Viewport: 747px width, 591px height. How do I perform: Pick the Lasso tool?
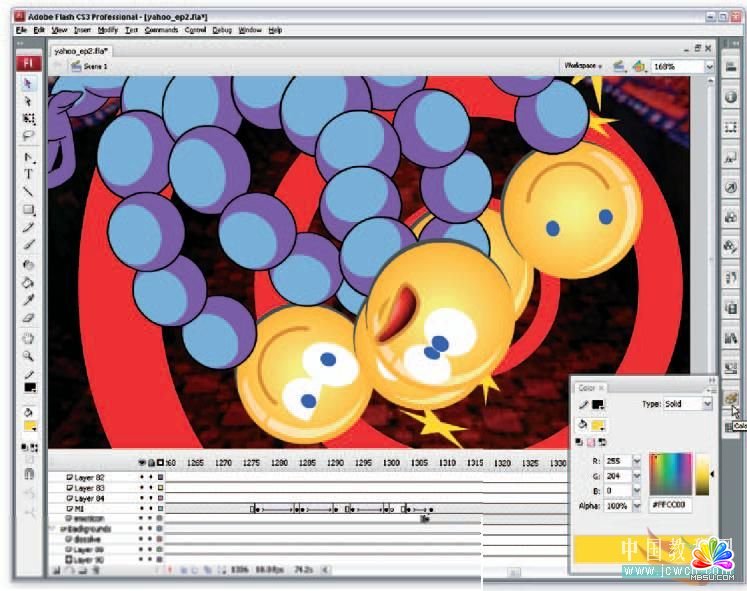click(29, 134)
